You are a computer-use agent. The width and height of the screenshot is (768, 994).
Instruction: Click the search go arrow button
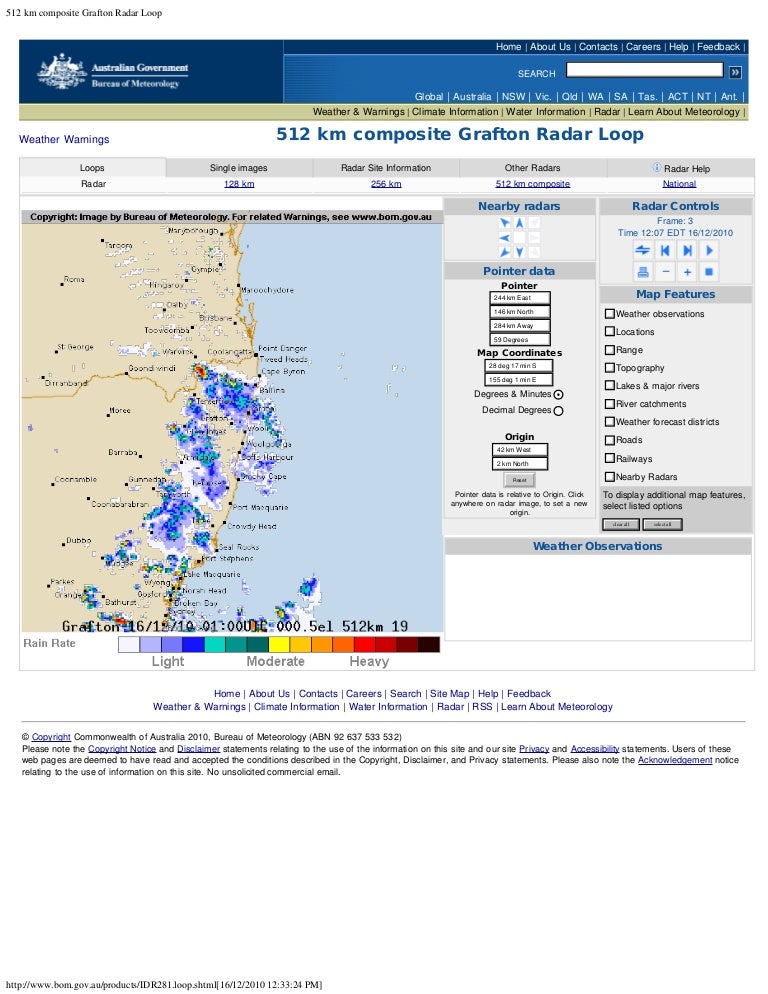(736, 71)
